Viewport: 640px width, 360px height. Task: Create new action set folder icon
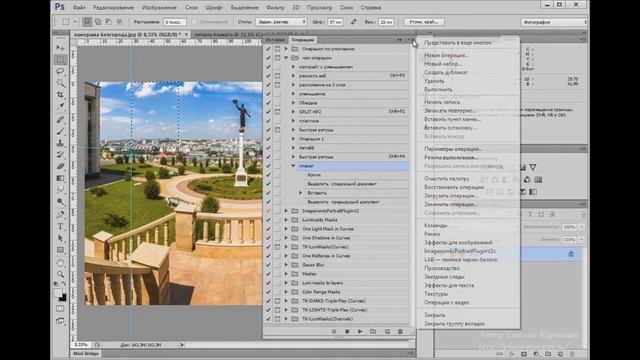(x=373, y=331)
